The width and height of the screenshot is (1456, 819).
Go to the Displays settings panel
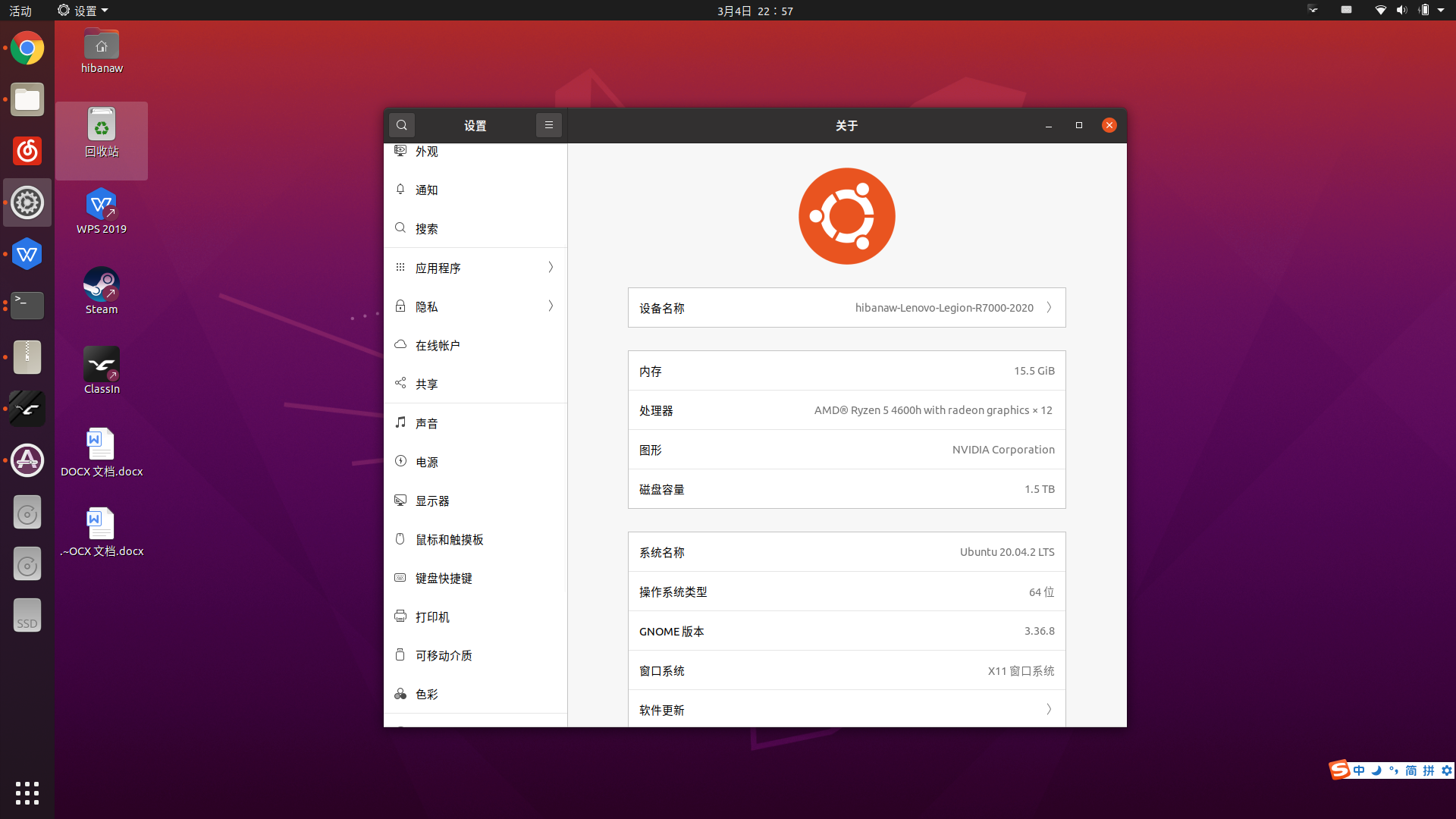pos(432,500)
